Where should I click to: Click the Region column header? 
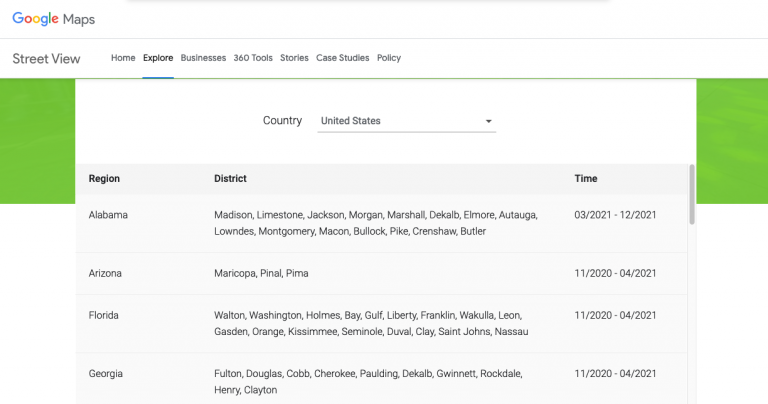(x=104, y=179)
